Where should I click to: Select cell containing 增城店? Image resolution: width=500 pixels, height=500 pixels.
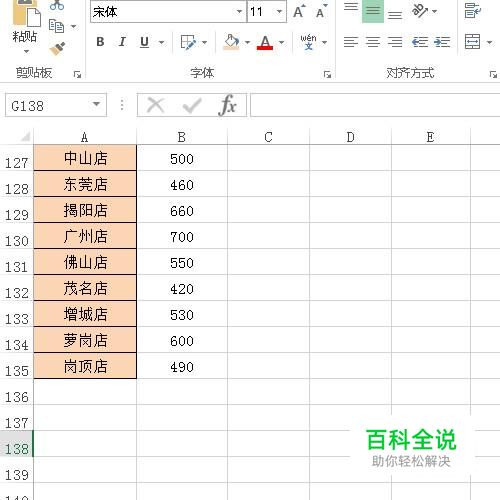(85, 314)
